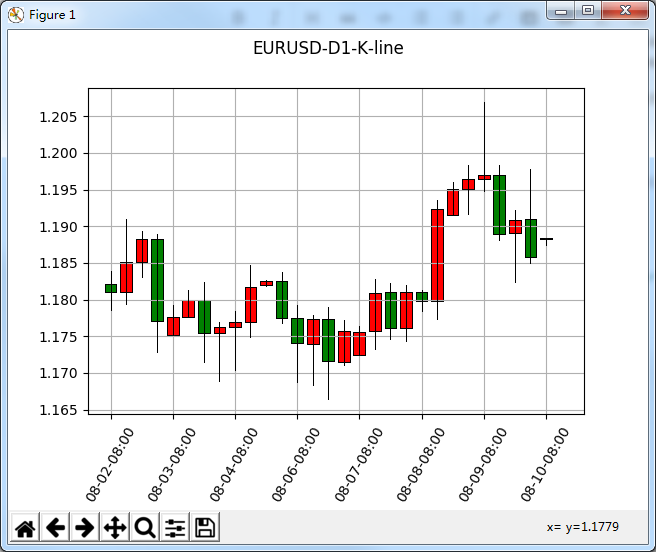Click the 1.170 y-axis label
This screenshot has height=552, width=656.
coord(58,373)
